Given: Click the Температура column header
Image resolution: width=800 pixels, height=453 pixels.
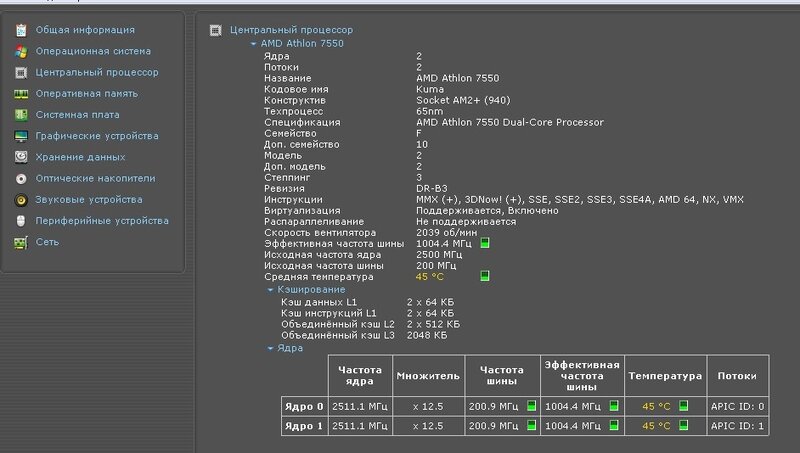Looking at the screenshot, I should (x=665, y=376).
